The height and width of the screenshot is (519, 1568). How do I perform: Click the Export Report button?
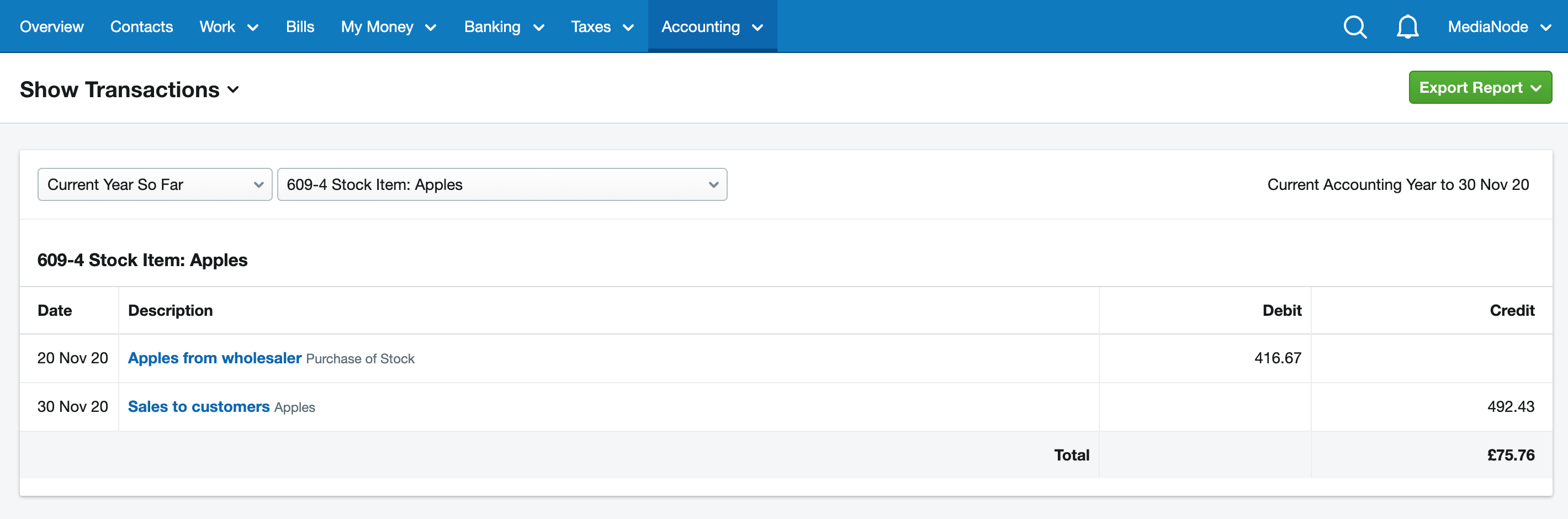(x=1480, y=88)
